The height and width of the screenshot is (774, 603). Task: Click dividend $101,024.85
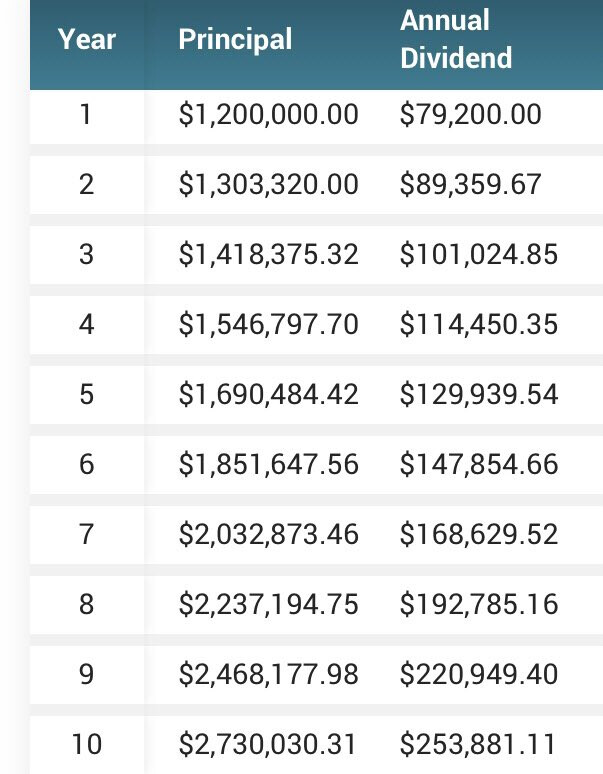[x=479, y=255]
